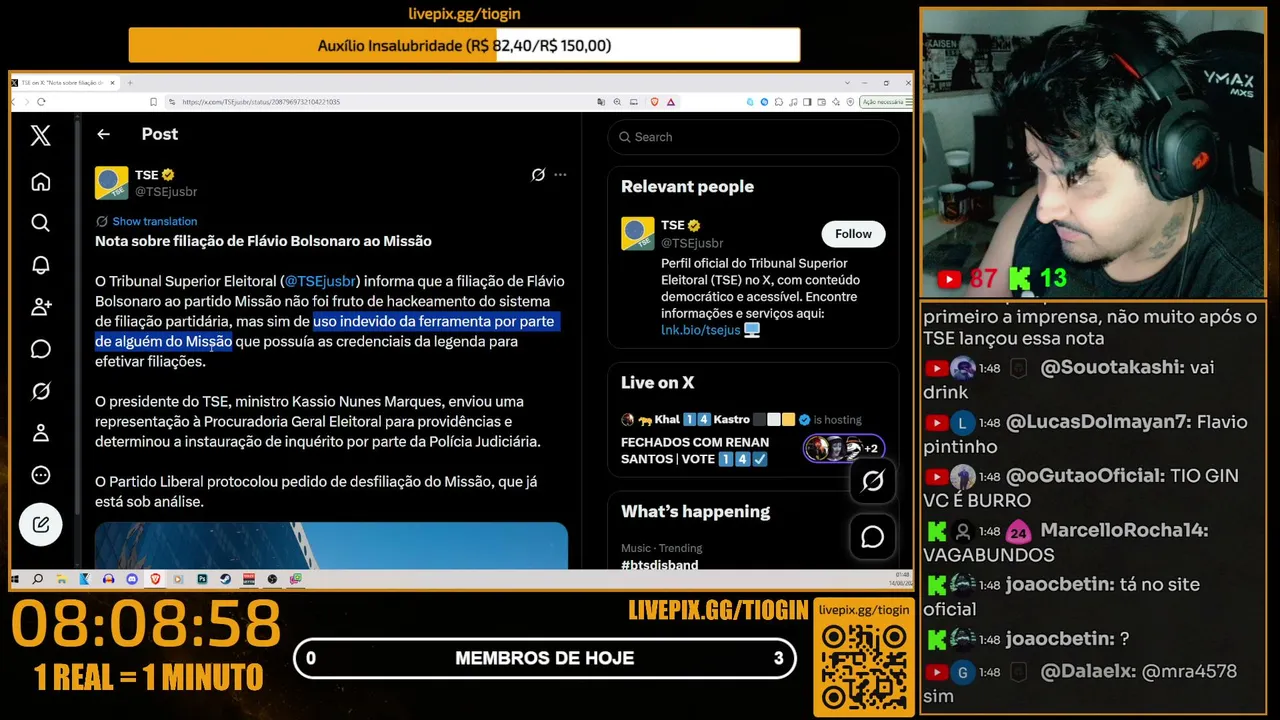Open Photoshop from the taskbar

(x=202, y=579)
